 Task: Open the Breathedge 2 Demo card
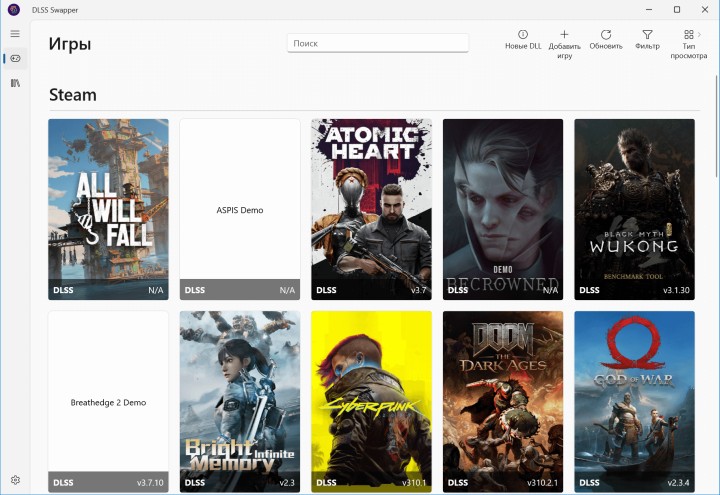(108, 402)
